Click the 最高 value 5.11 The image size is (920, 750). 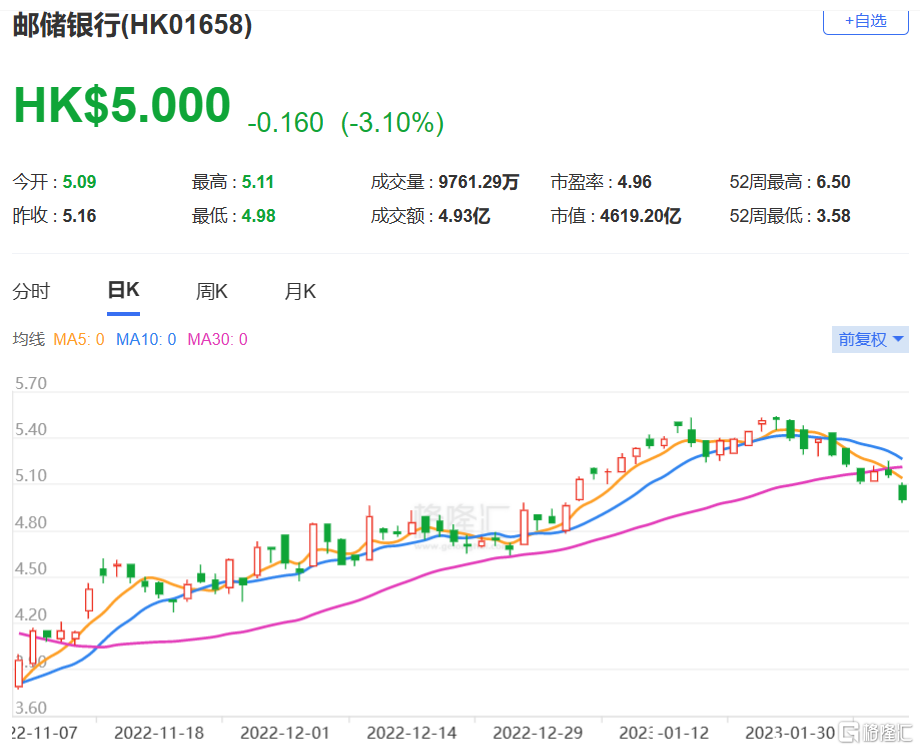tap(258, 183)
